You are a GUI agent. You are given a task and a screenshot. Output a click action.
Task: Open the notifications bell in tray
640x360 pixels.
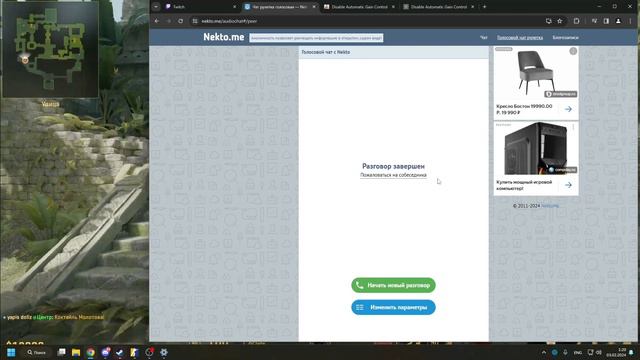pyautogui.click(x=631, y=352)
